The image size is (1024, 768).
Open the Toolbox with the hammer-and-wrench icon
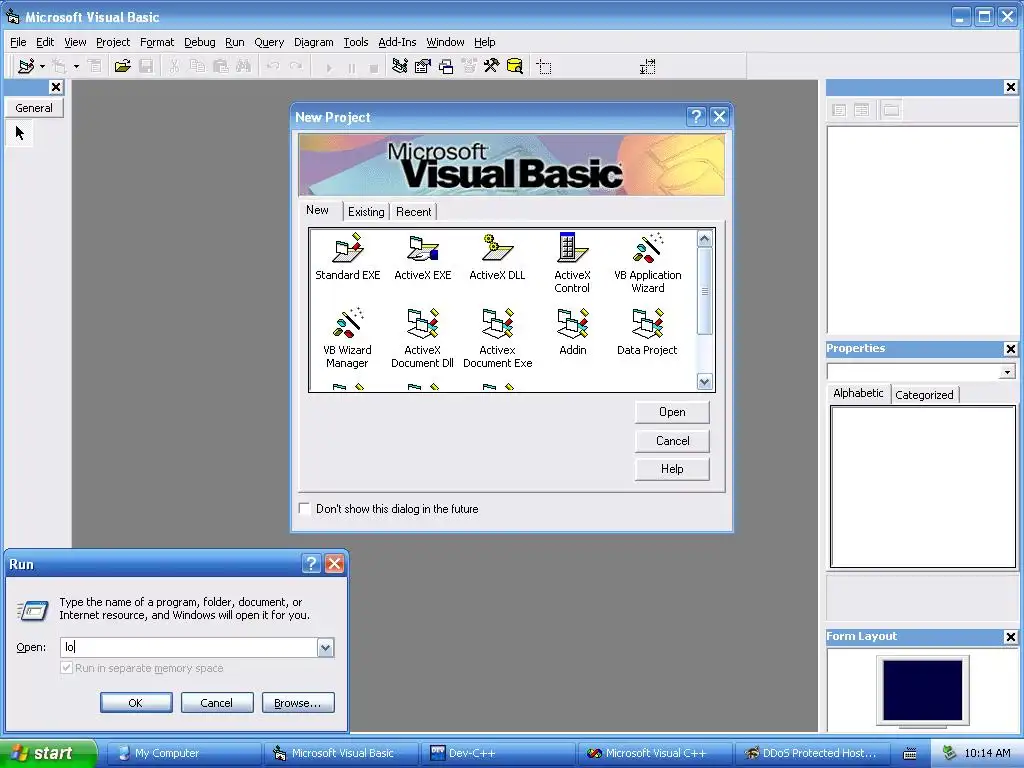pyautogui.click(x=491, y=66)
